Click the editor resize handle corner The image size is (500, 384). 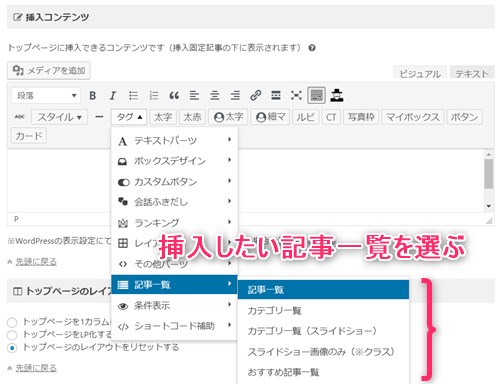[489, 220]
